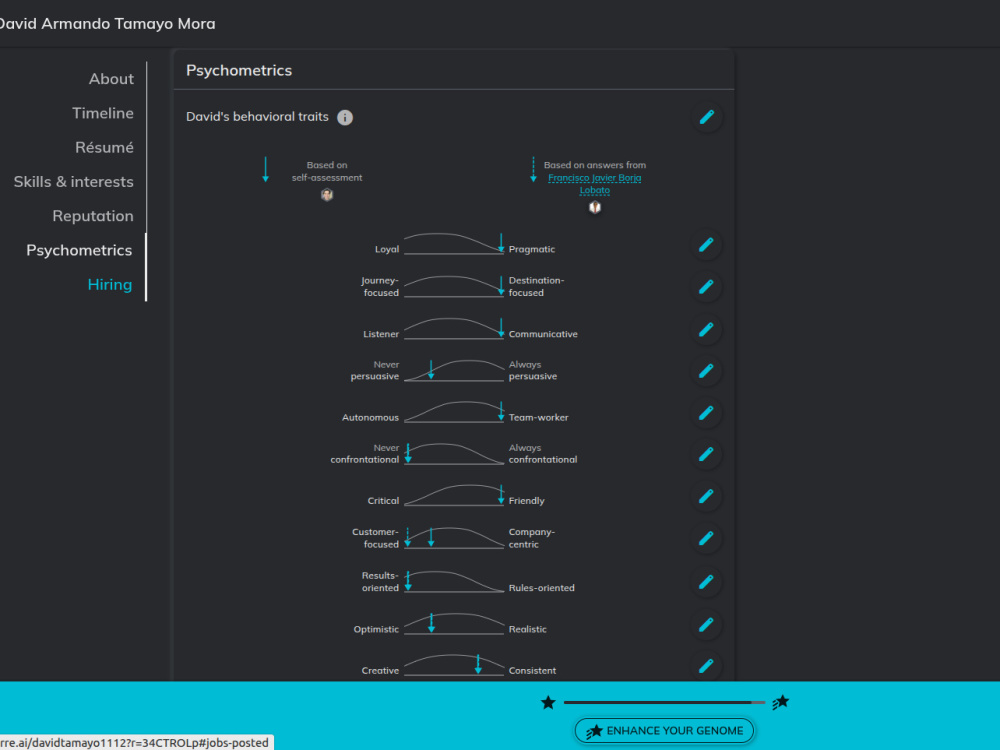This screenshot has width=1000, height=750.
Task: Go to the Reputation section
Action: click(x=93, y=216)
